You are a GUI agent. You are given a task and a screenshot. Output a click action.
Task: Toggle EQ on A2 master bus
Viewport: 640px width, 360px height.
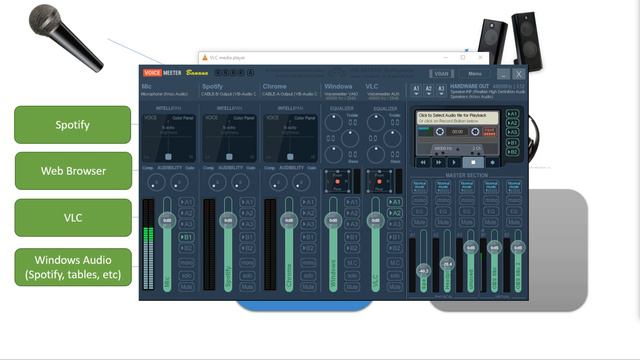coord(443,211)
